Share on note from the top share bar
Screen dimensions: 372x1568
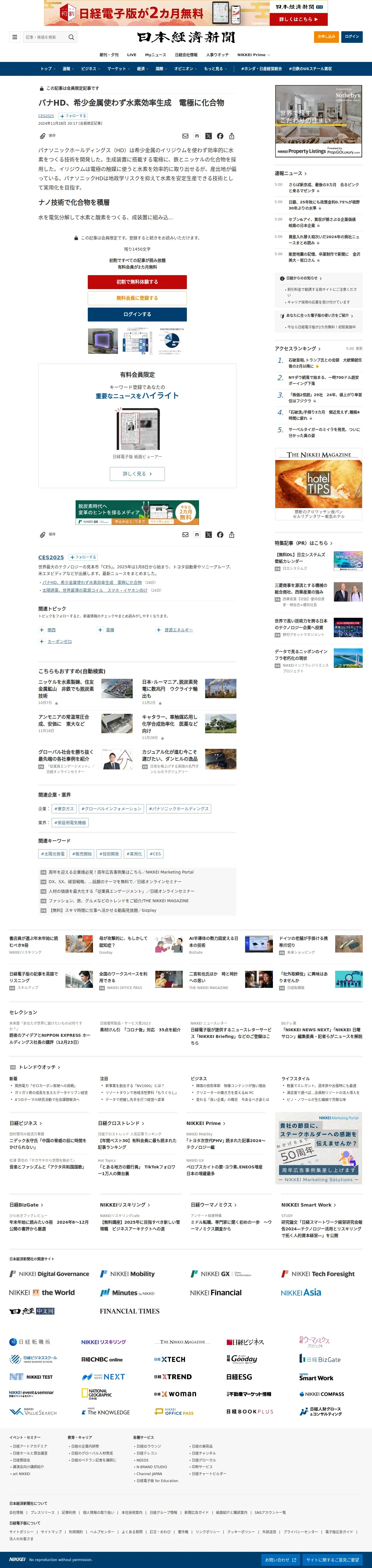click(196, 136)
